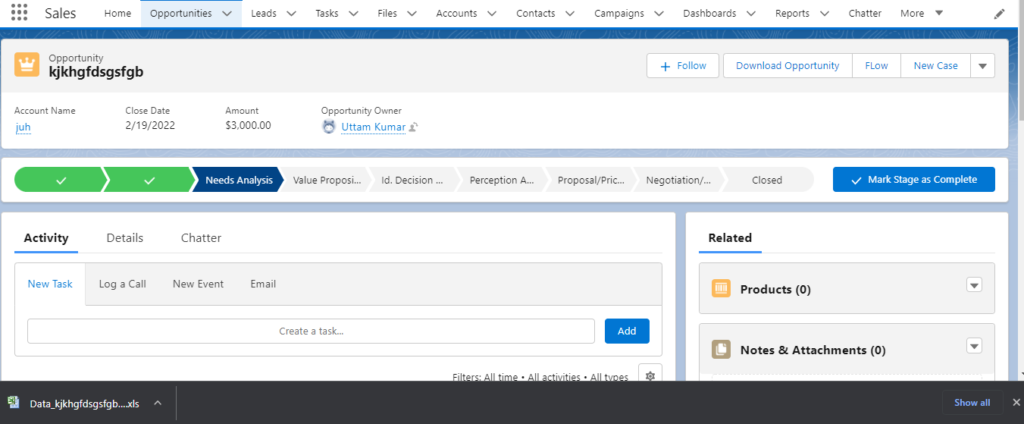Image resolution: width=1024 pixels, height=424 pixels.
Task: Open the Chatter navigation tab
Action: 865,13
